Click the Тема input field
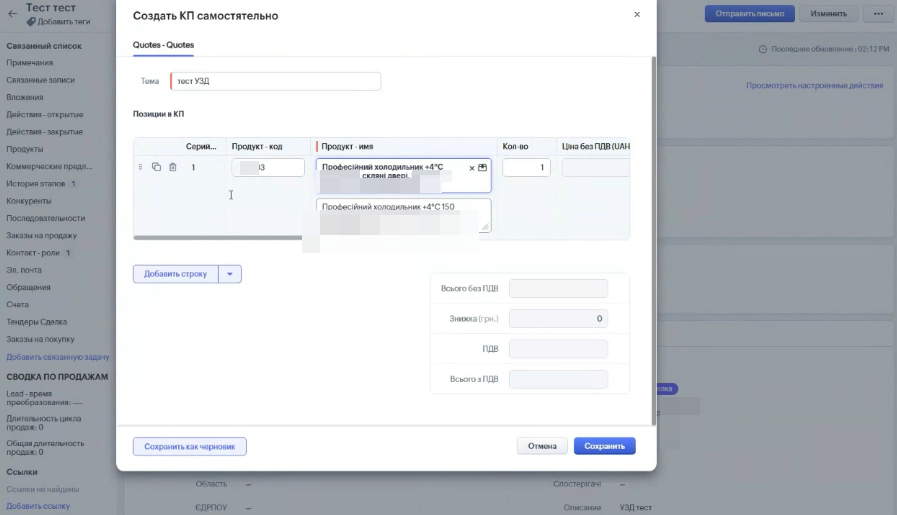Screen dimensions: 897x515 (x=275, y=81)
